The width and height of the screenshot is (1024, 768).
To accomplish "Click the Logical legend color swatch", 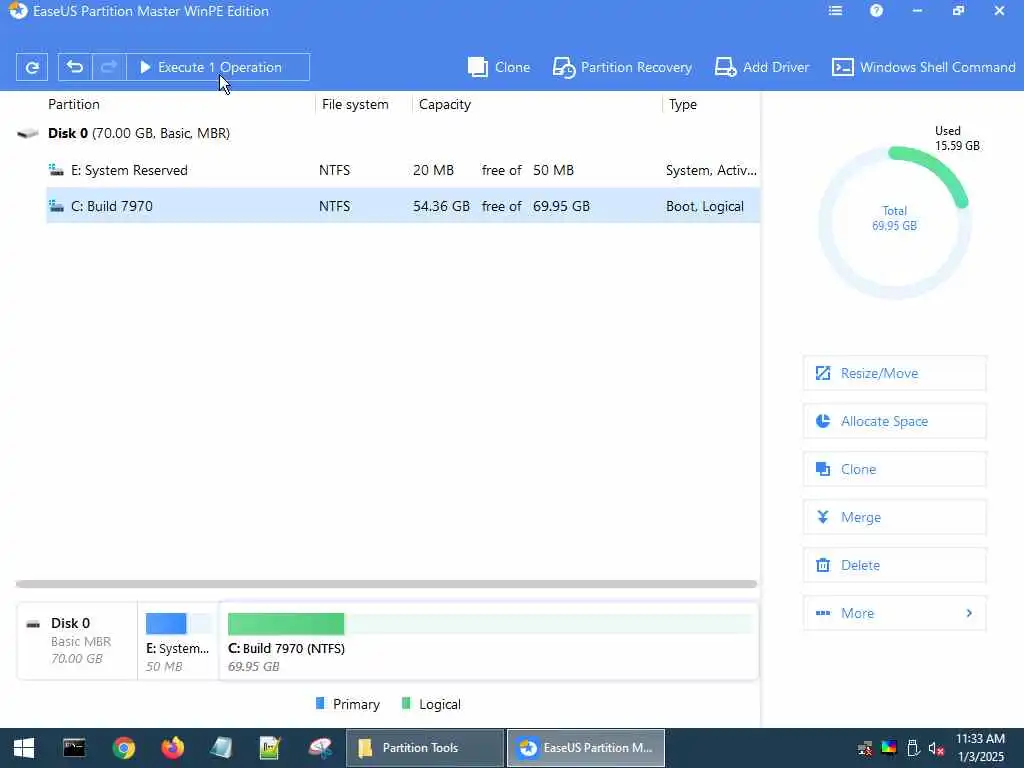I will point(406,703).
